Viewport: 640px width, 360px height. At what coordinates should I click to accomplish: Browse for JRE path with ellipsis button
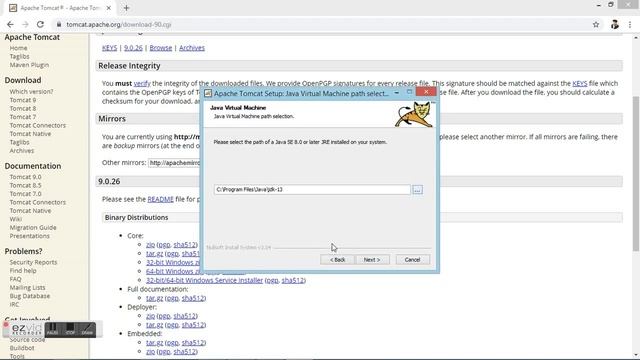(x=417, y=189)
